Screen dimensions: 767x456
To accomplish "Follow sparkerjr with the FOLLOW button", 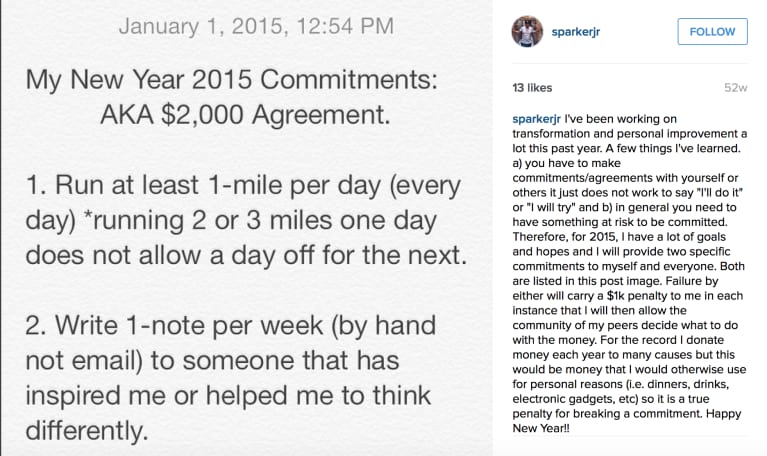I will 712,31.
